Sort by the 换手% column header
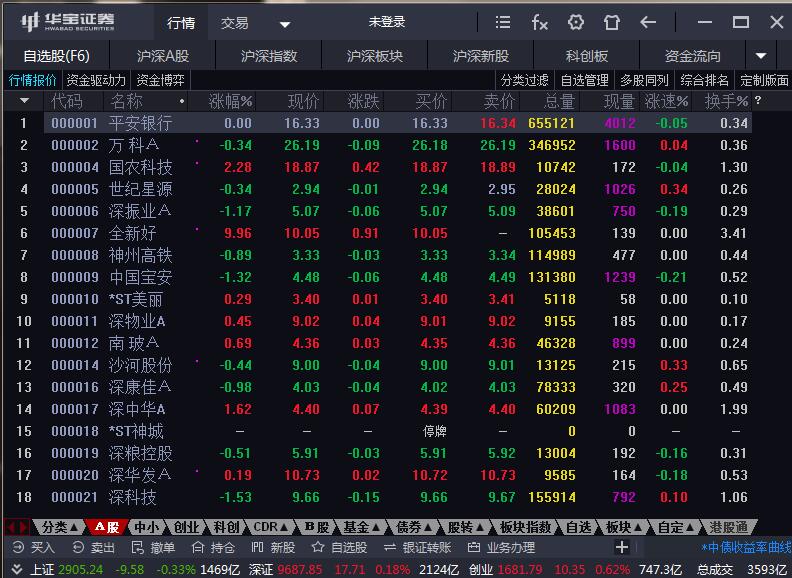792x578 pixels. 726,101
